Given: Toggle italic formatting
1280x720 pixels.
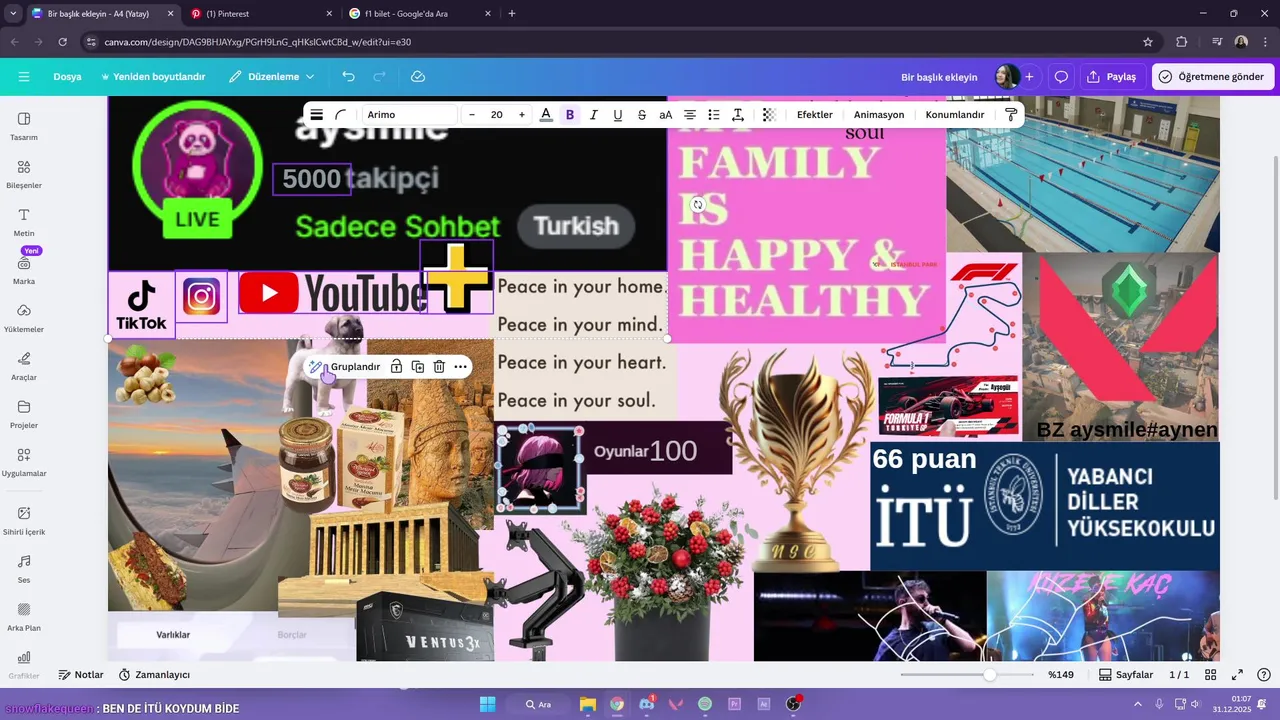Looking at the screenshot, I should [x=594, y=115].
